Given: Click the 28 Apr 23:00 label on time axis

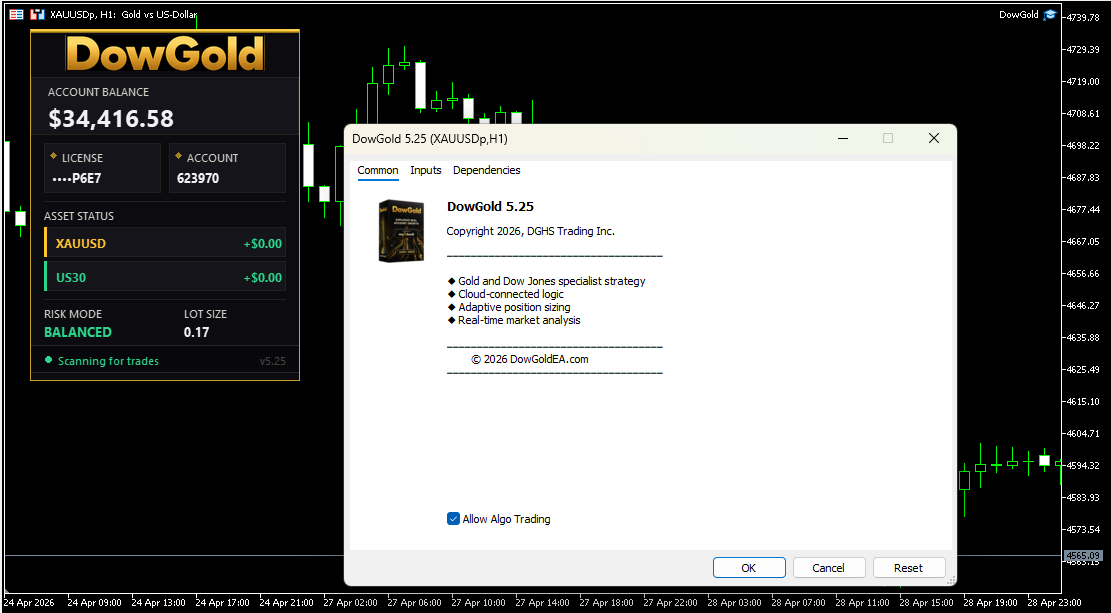Looking at the screenshot, I should point(1054,602).
